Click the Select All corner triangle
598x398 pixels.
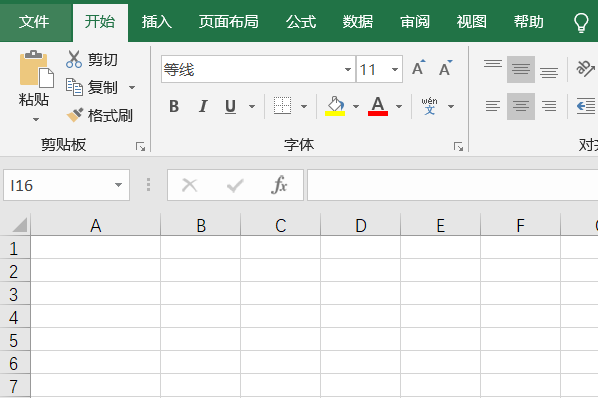click(x=19, y=225)
